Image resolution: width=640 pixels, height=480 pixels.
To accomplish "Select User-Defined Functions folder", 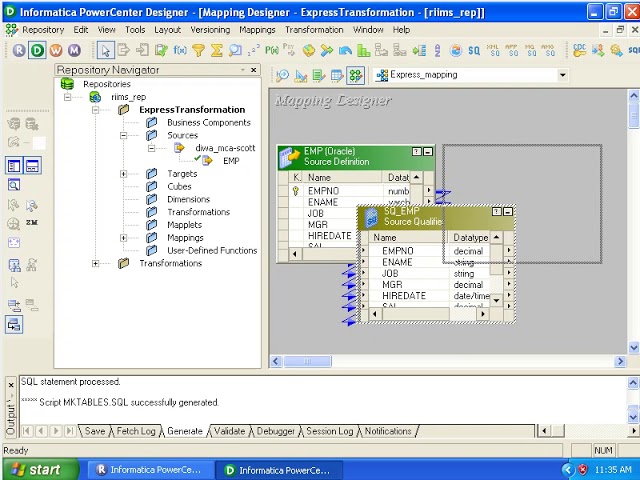I will click(212, 250).
